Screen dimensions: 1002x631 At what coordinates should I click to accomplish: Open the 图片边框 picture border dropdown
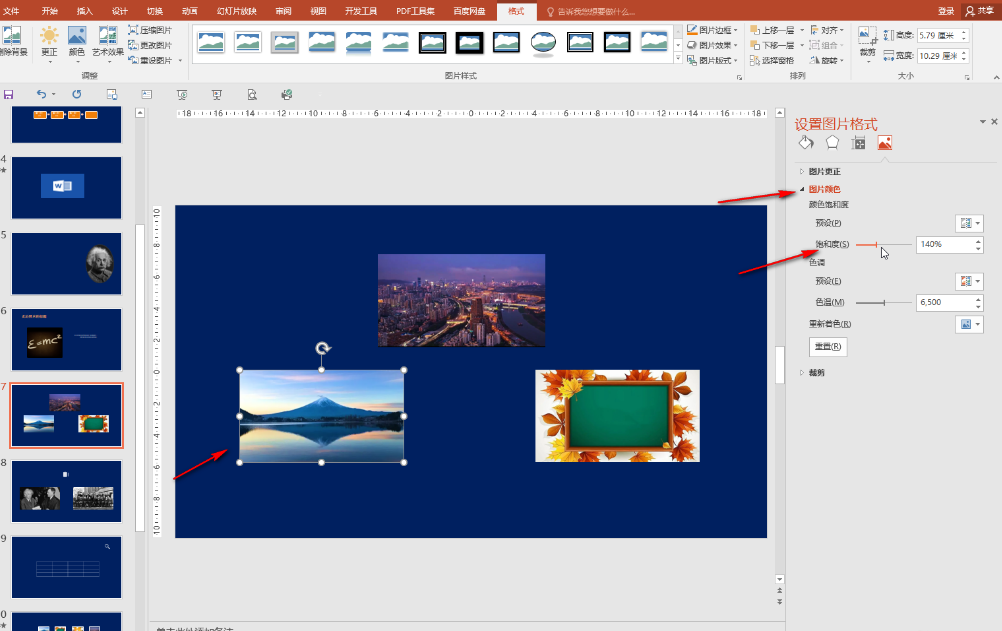[x=716, y=30]
